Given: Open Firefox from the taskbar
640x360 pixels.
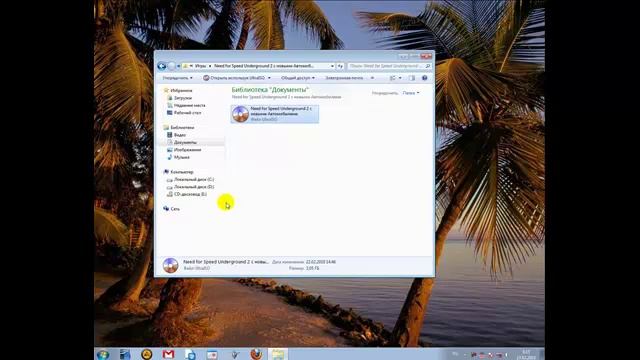Looking at the screenshot, I should pyautogui.click(x=256, y=354).
